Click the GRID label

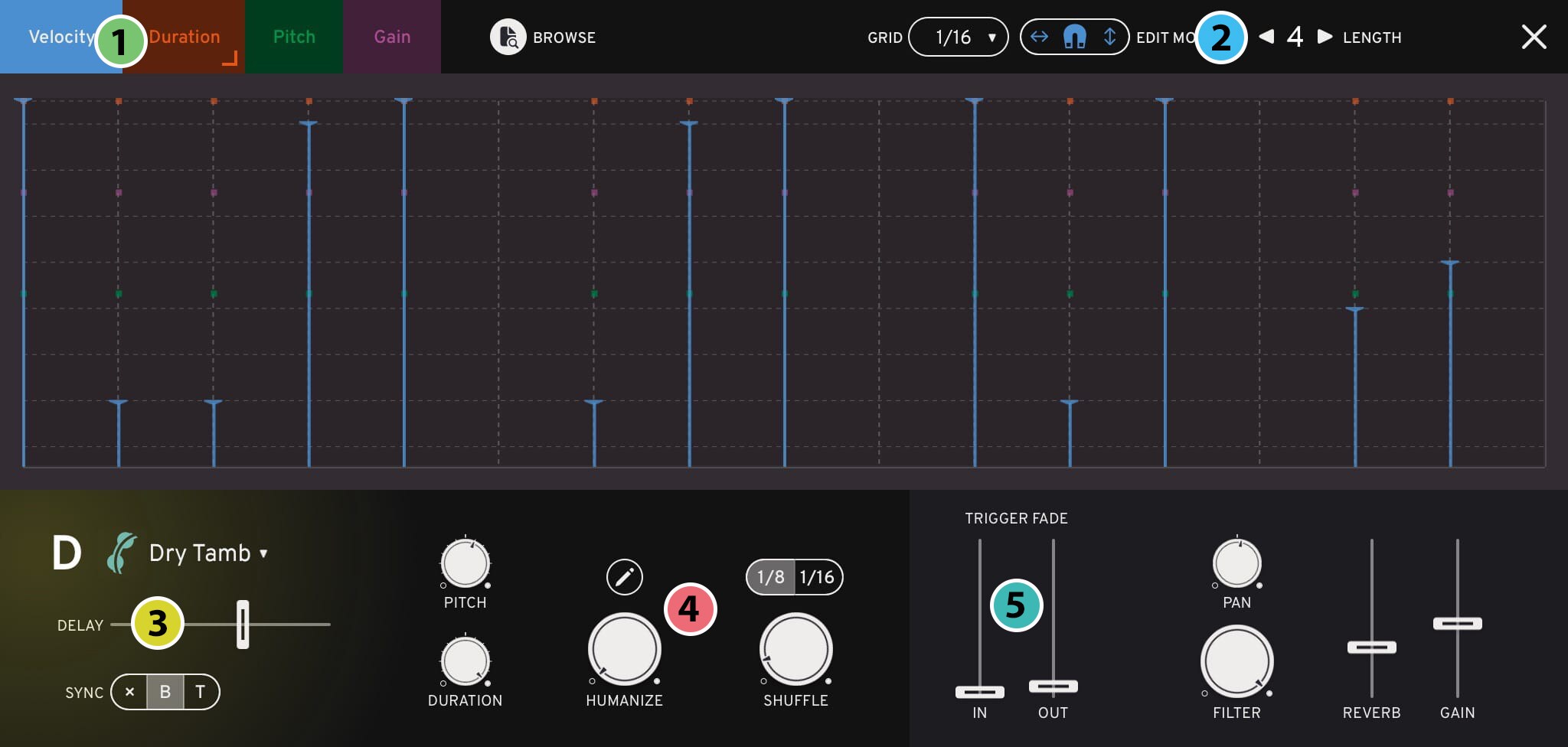coord(885,38)
